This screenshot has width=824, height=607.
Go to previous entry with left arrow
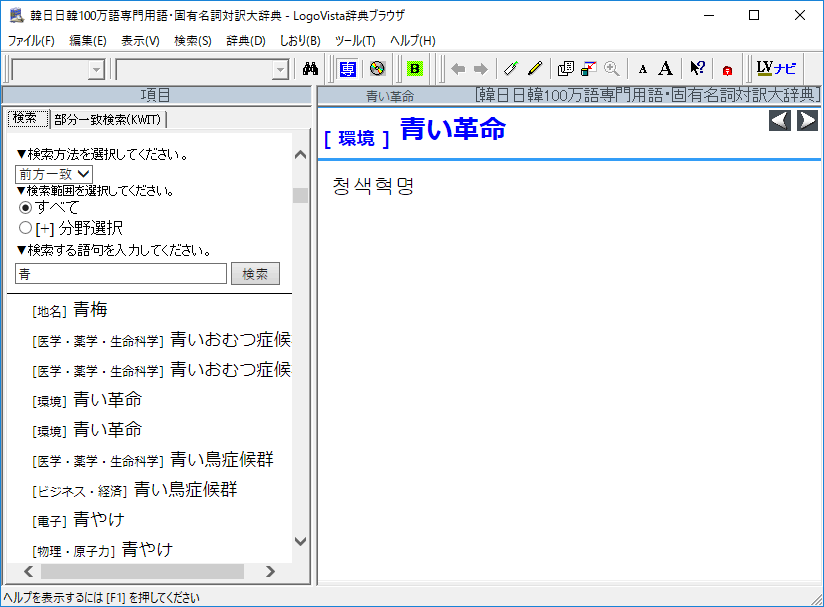pyautogui.click(x=780, y=121)
